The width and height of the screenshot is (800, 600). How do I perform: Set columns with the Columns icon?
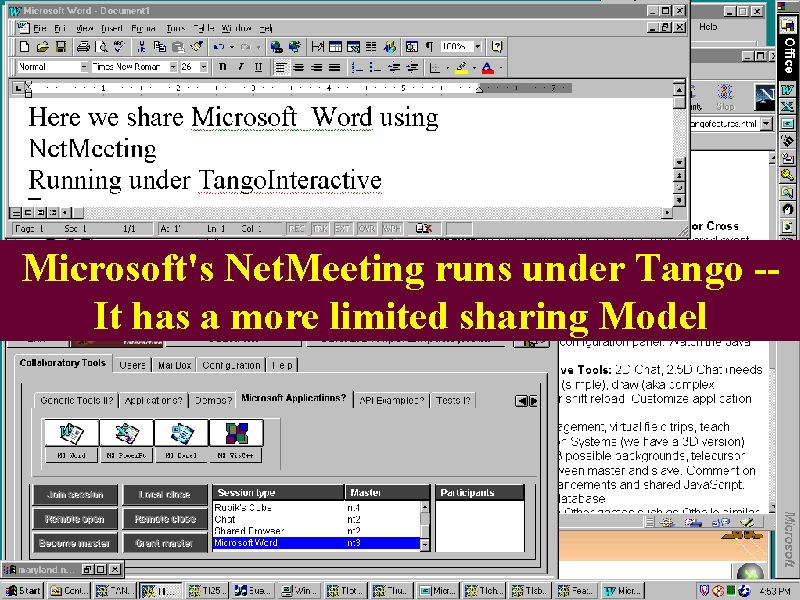(371, 47)
